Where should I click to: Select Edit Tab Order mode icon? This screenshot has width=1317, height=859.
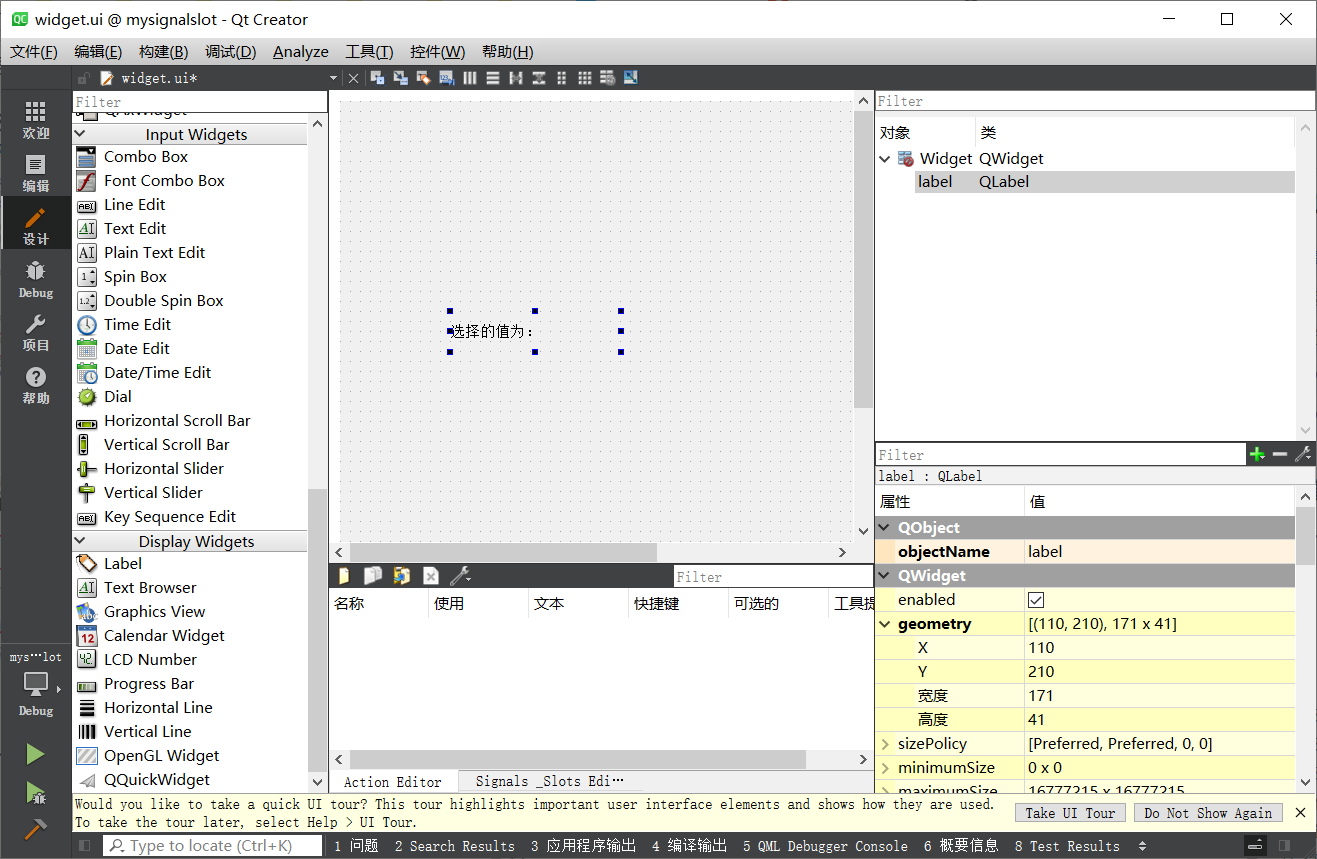(x=446, y=78)
